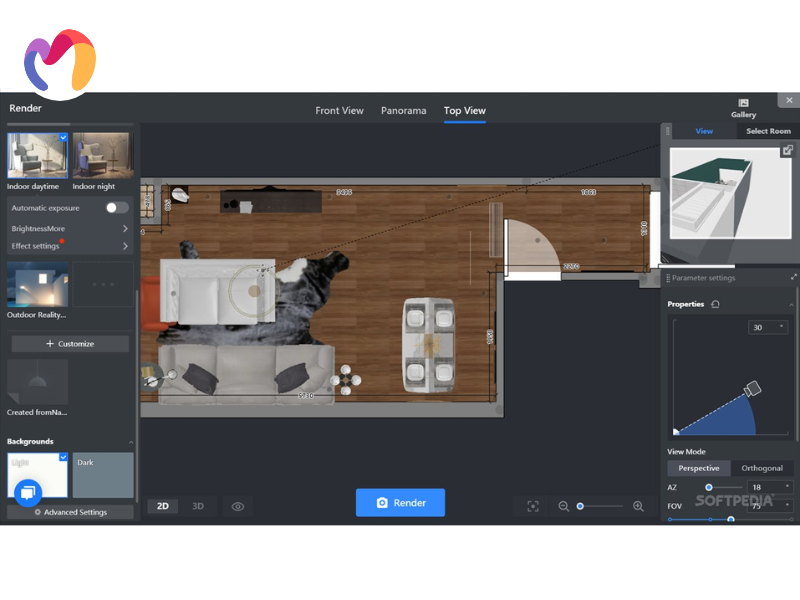Click the zoom out magnifier

coord(564,506)
